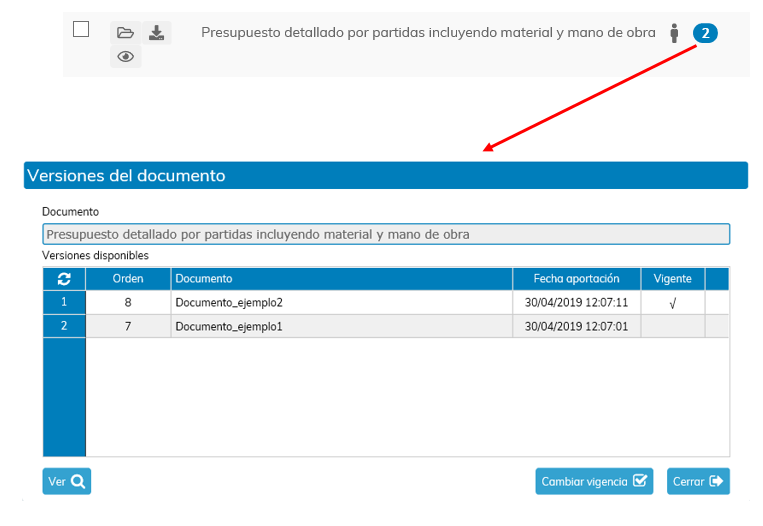Screen dimensions: 763x526
Task: Click the Documento name text field
Action: click(x=385, y=234)
